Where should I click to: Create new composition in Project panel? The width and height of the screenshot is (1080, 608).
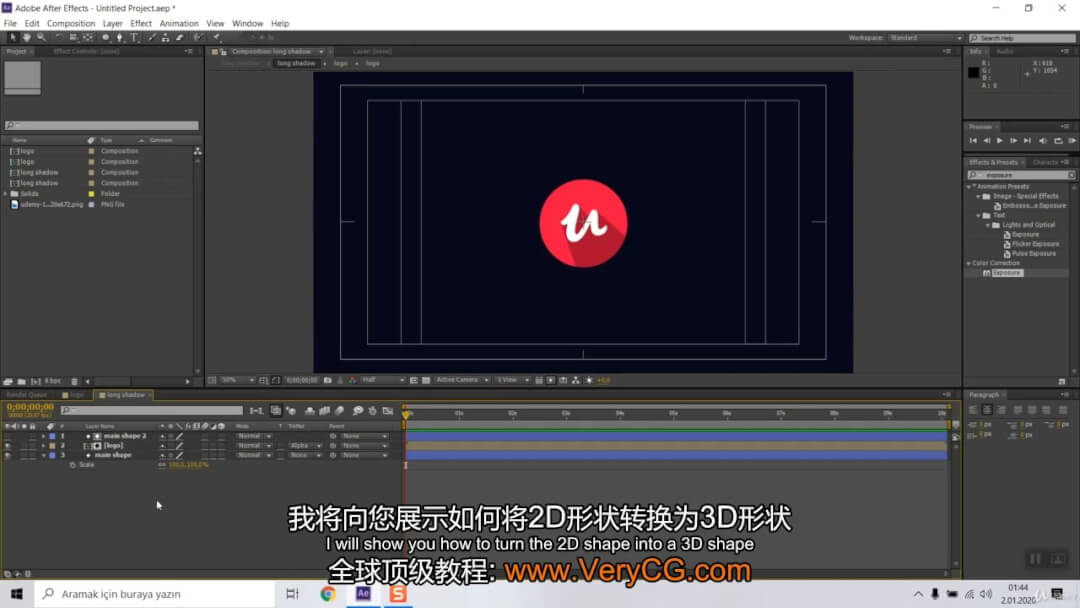(35, 381)
